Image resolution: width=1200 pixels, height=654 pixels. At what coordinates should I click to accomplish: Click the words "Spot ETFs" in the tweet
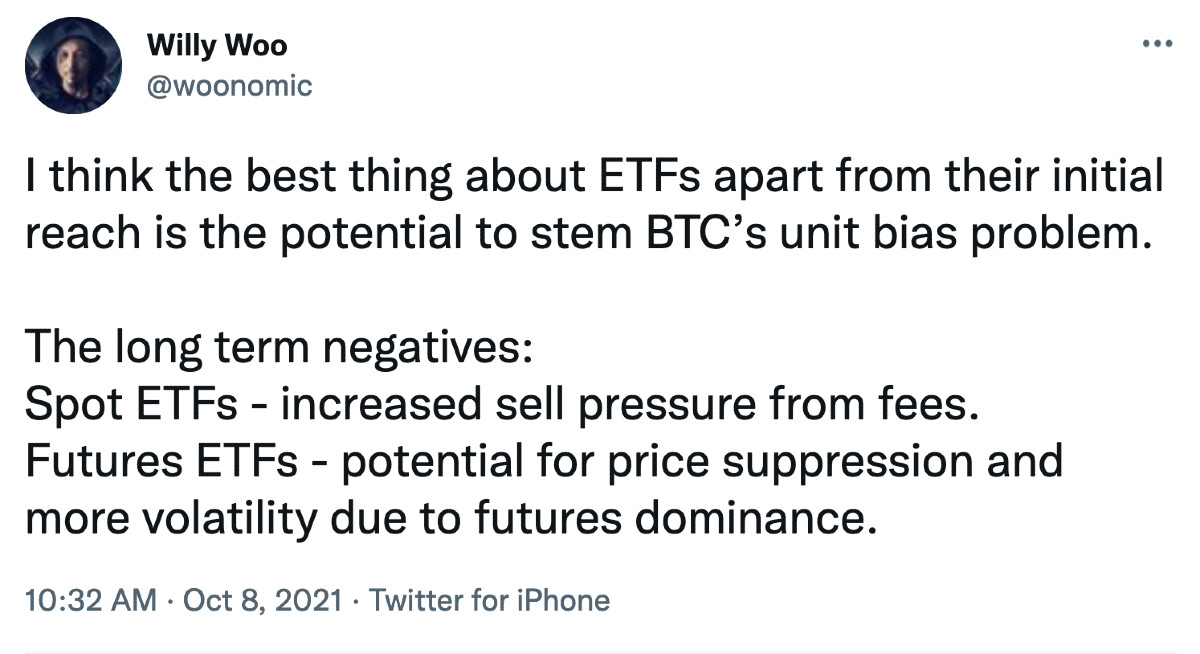point(132,404)
